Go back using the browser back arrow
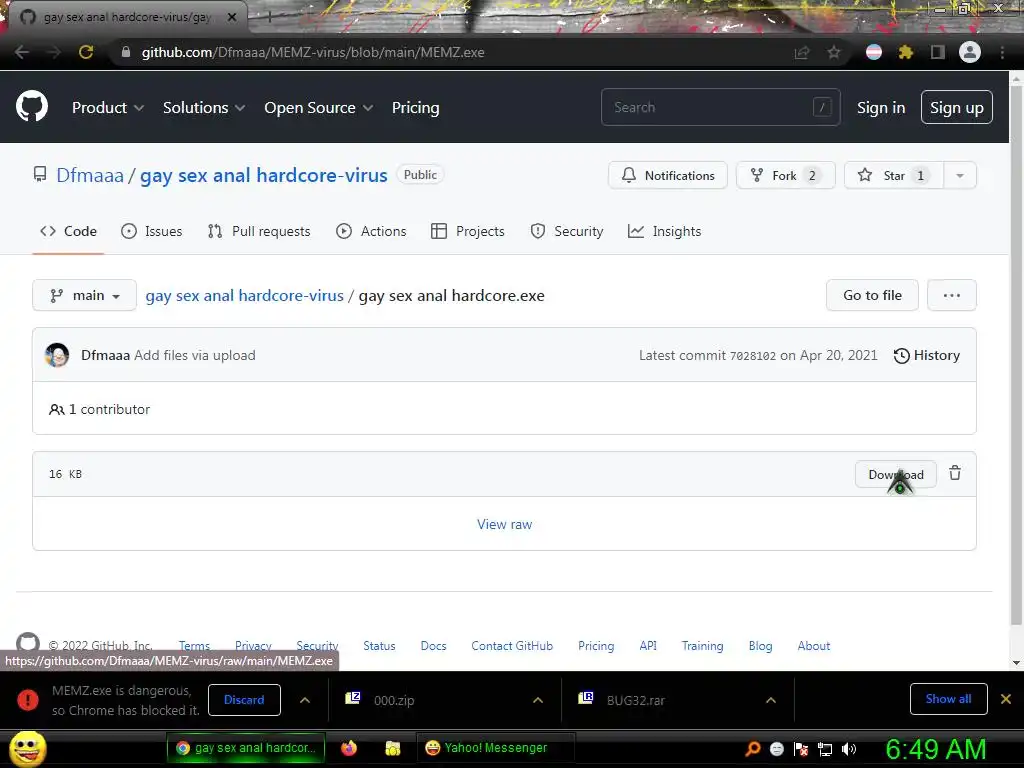This screenshot has height=768, width=1024. pyautogui.click(x=22, y=52)
